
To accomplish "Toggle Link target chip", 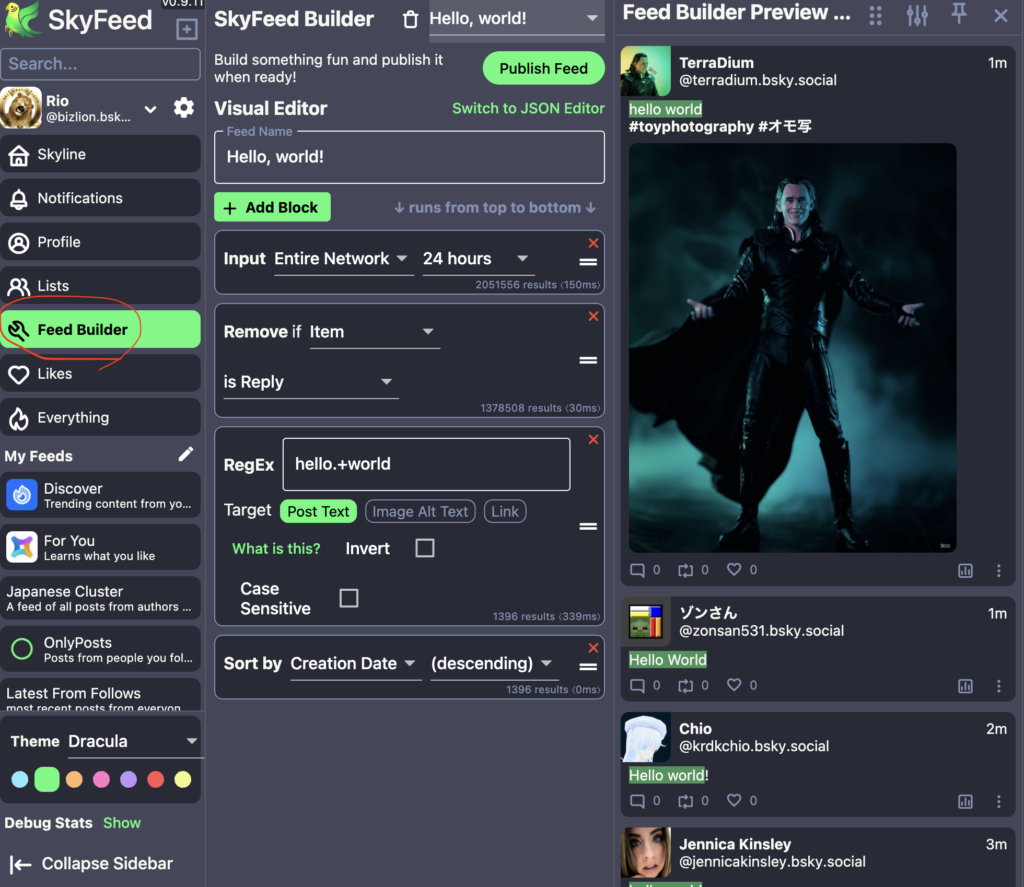I will [505, 511].
